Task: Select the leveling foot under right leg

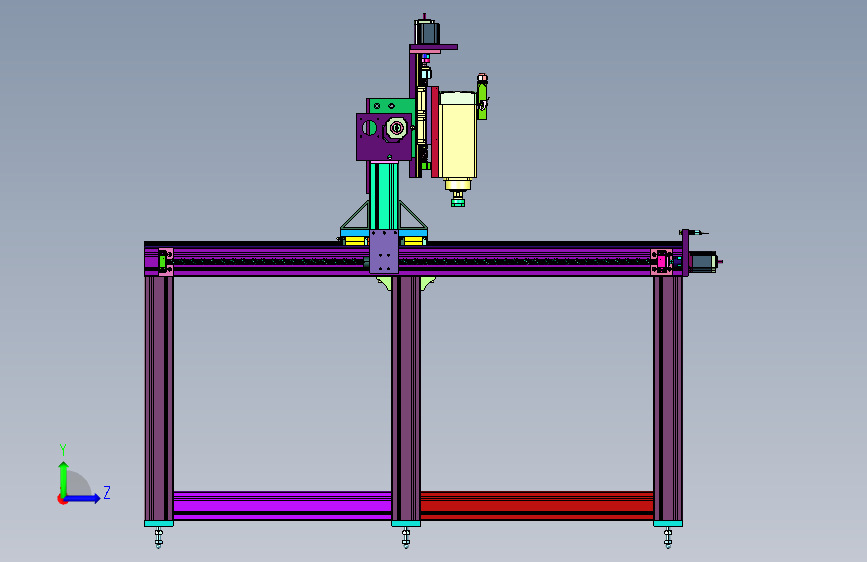Action: click(x=668, y=537)
